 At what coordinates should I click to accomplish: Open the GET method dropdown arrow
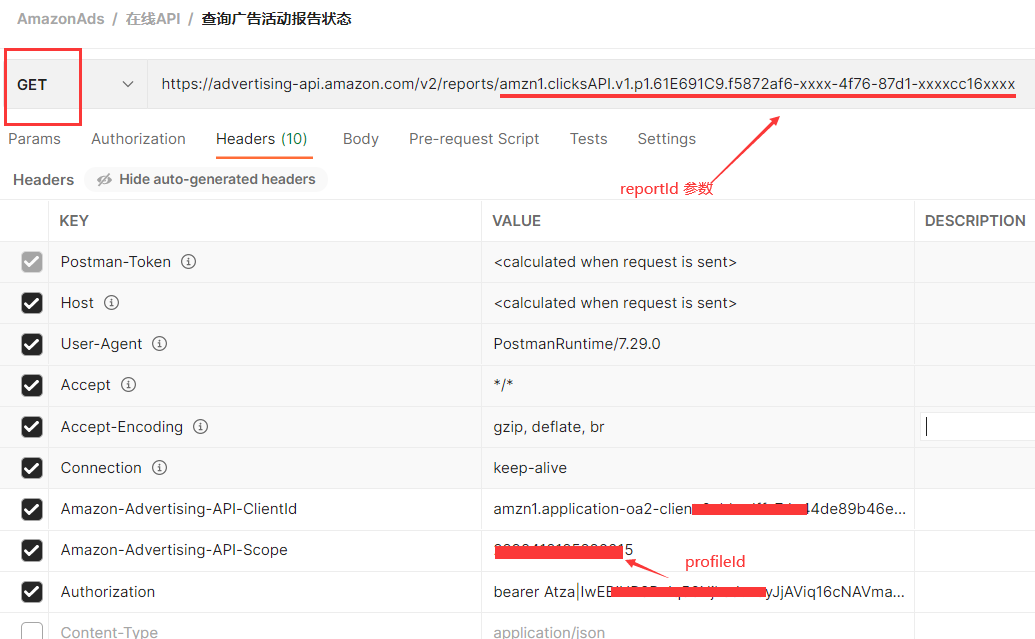pyautogui.click(x=128, y=84)
